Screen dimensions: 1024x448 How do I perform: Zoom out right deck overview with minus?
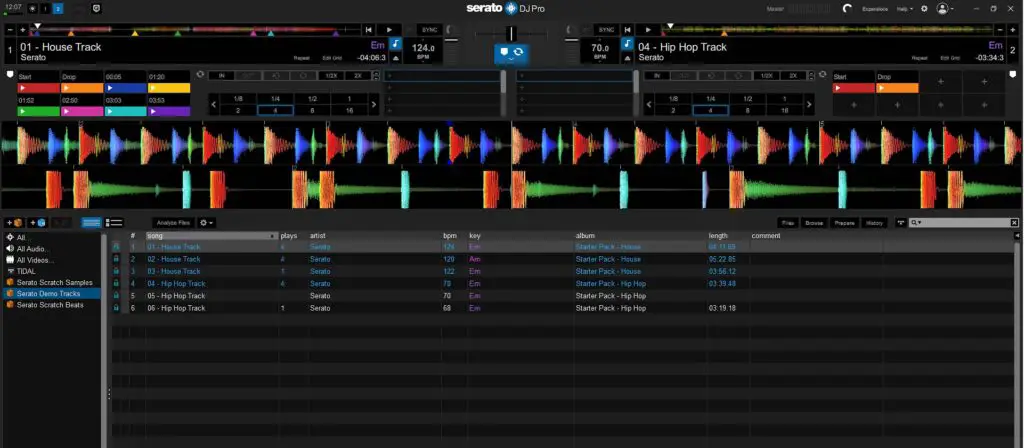coord(1000,30)
